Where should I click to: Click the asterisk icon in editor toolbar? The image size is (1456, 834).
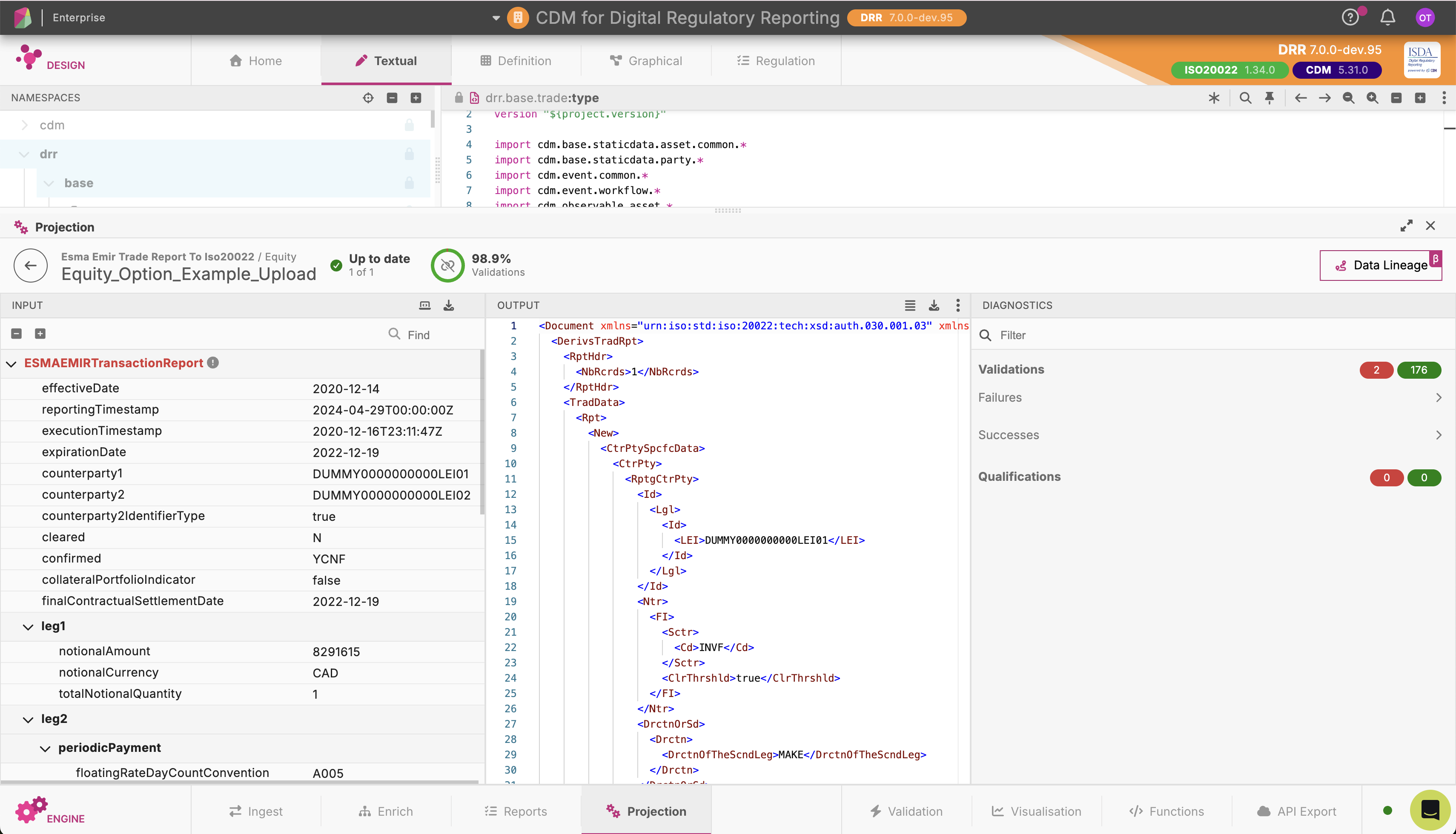coord(1214,98)
